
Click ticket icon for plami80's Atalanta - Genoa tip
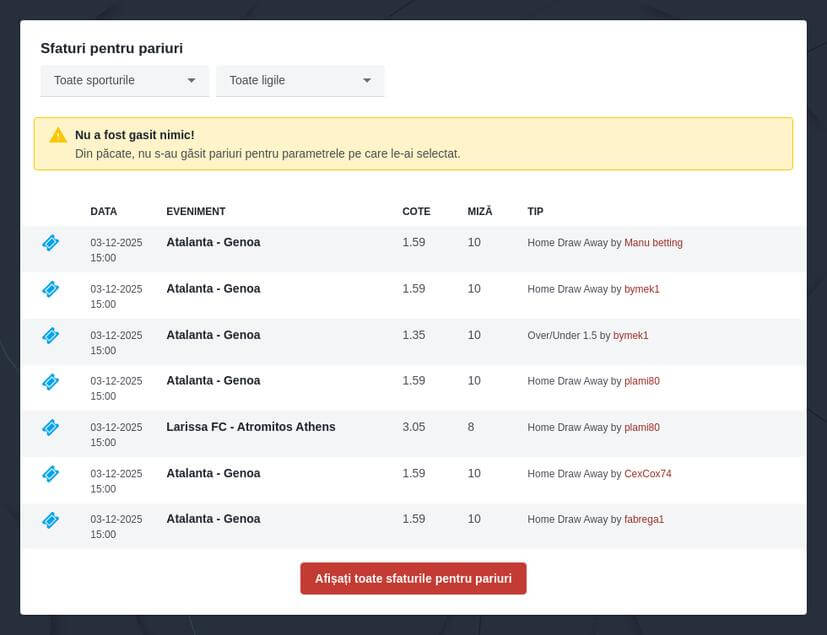tap(50, 381)
